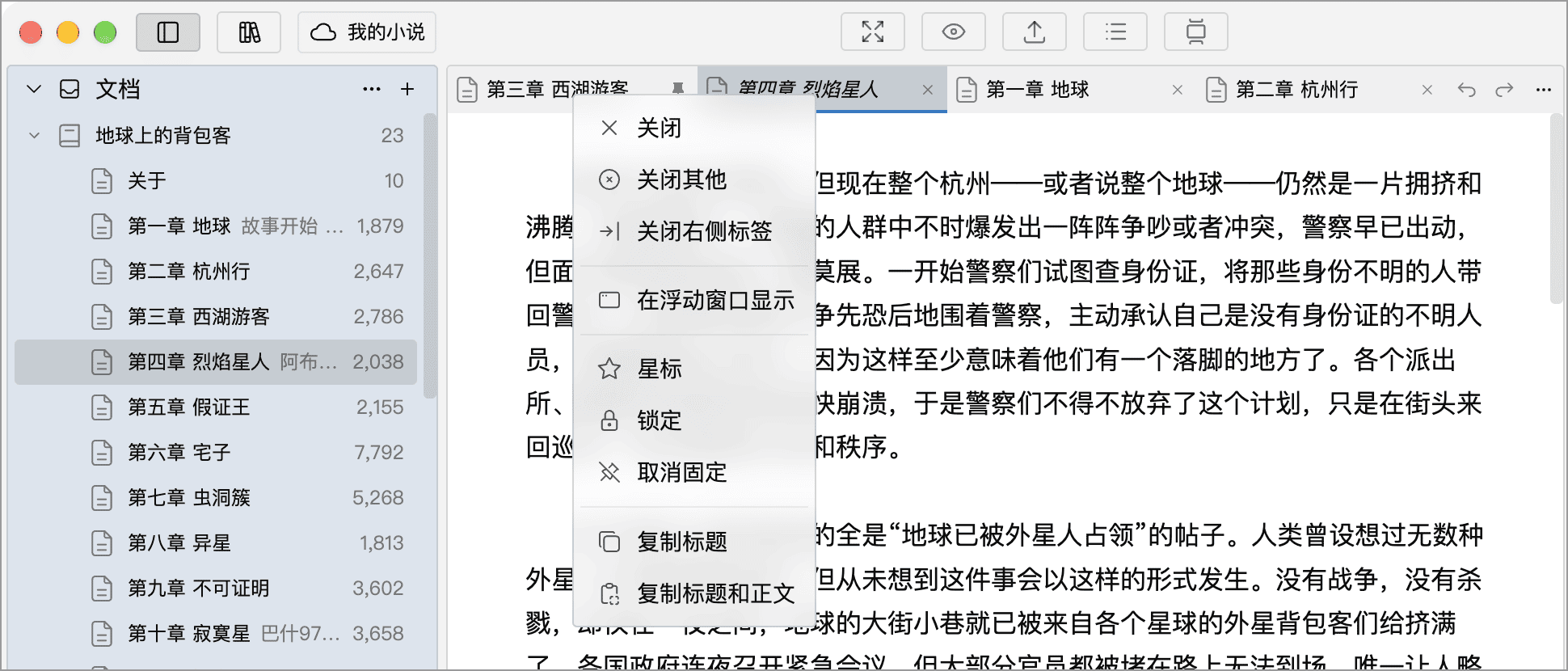Toggle the sidebar panel button

168,32
